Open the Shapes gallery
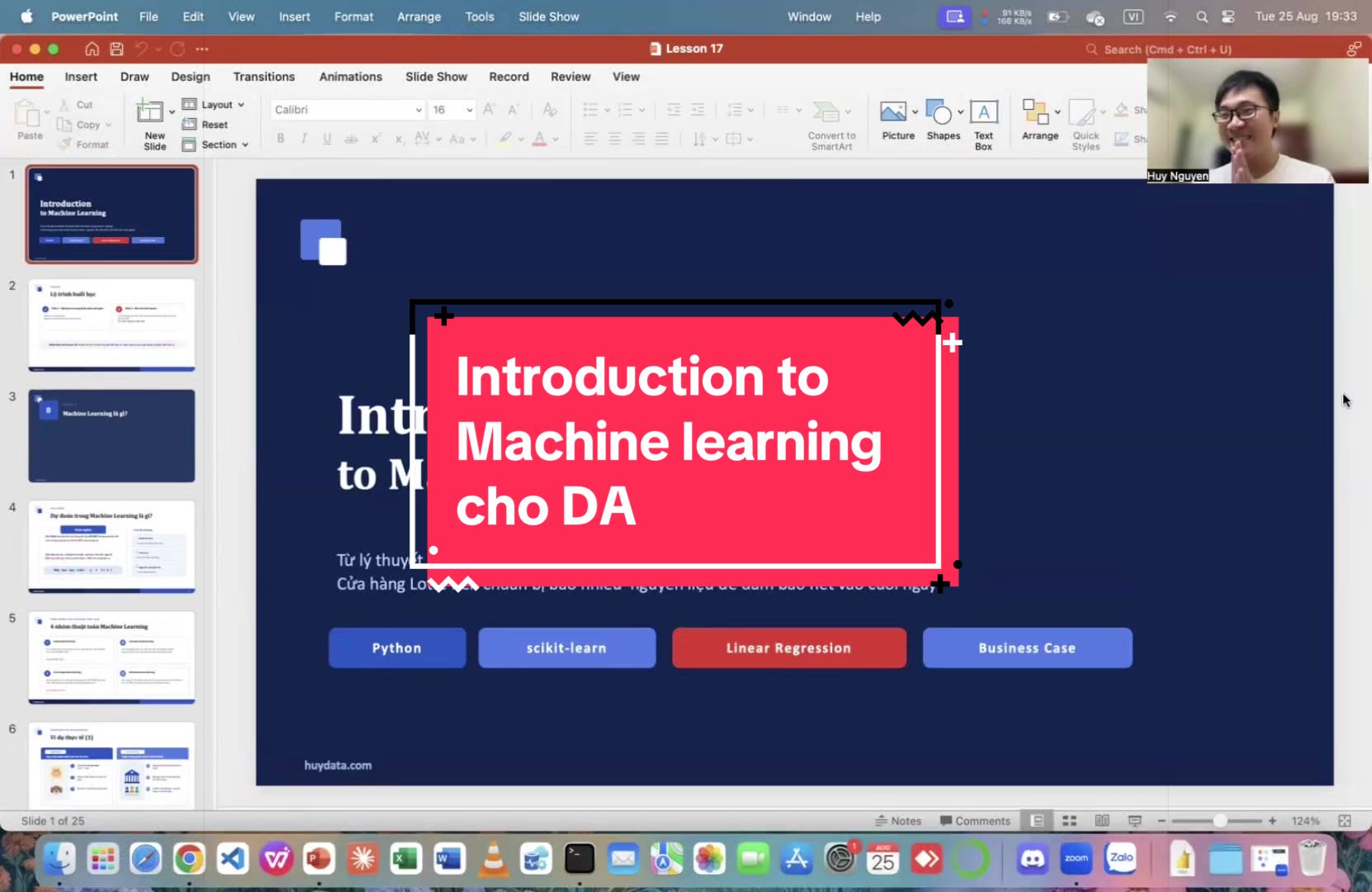 (943, 121)
